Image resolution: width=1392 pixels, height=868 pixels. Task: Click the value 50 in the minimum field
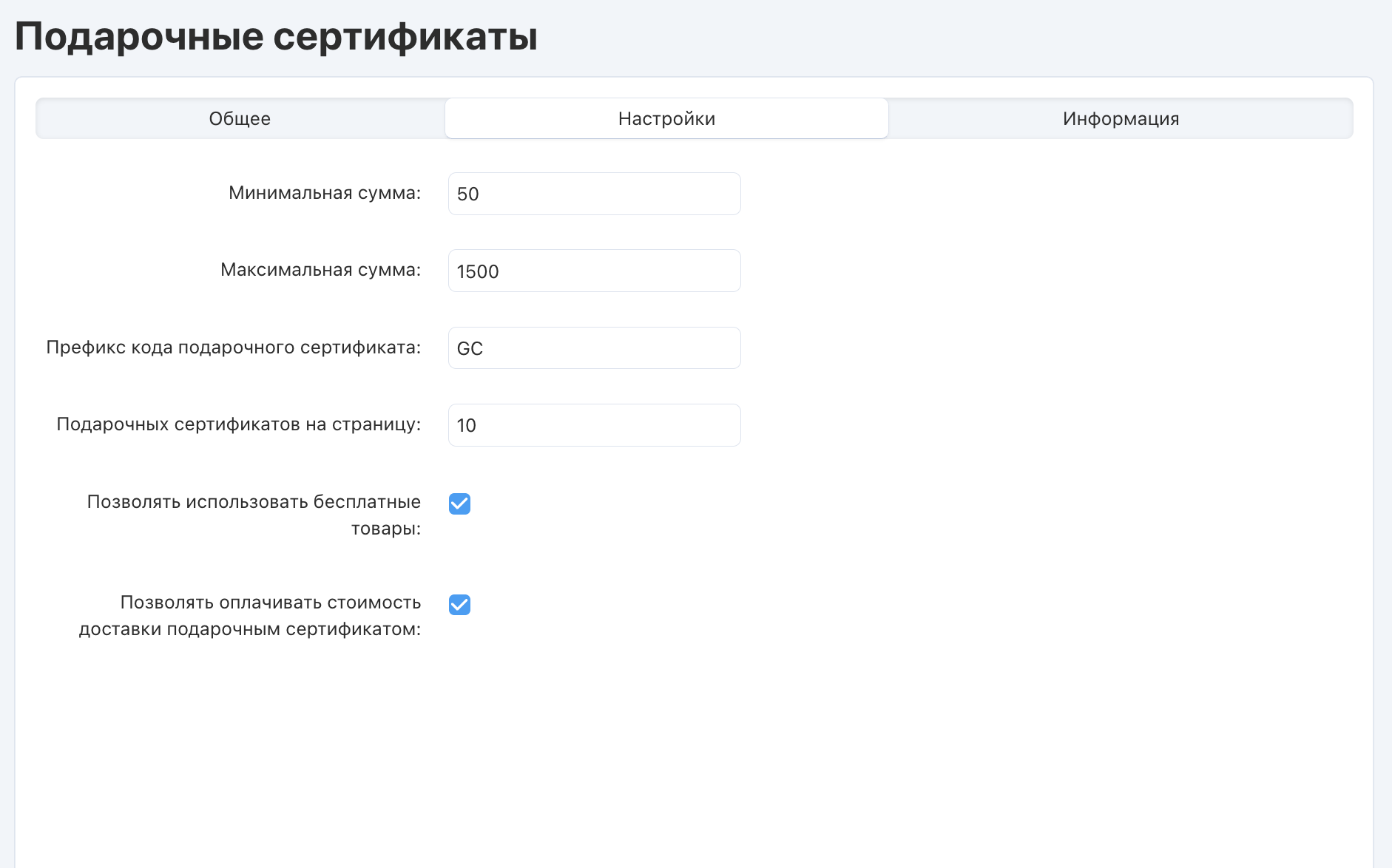tap(467, 194)
